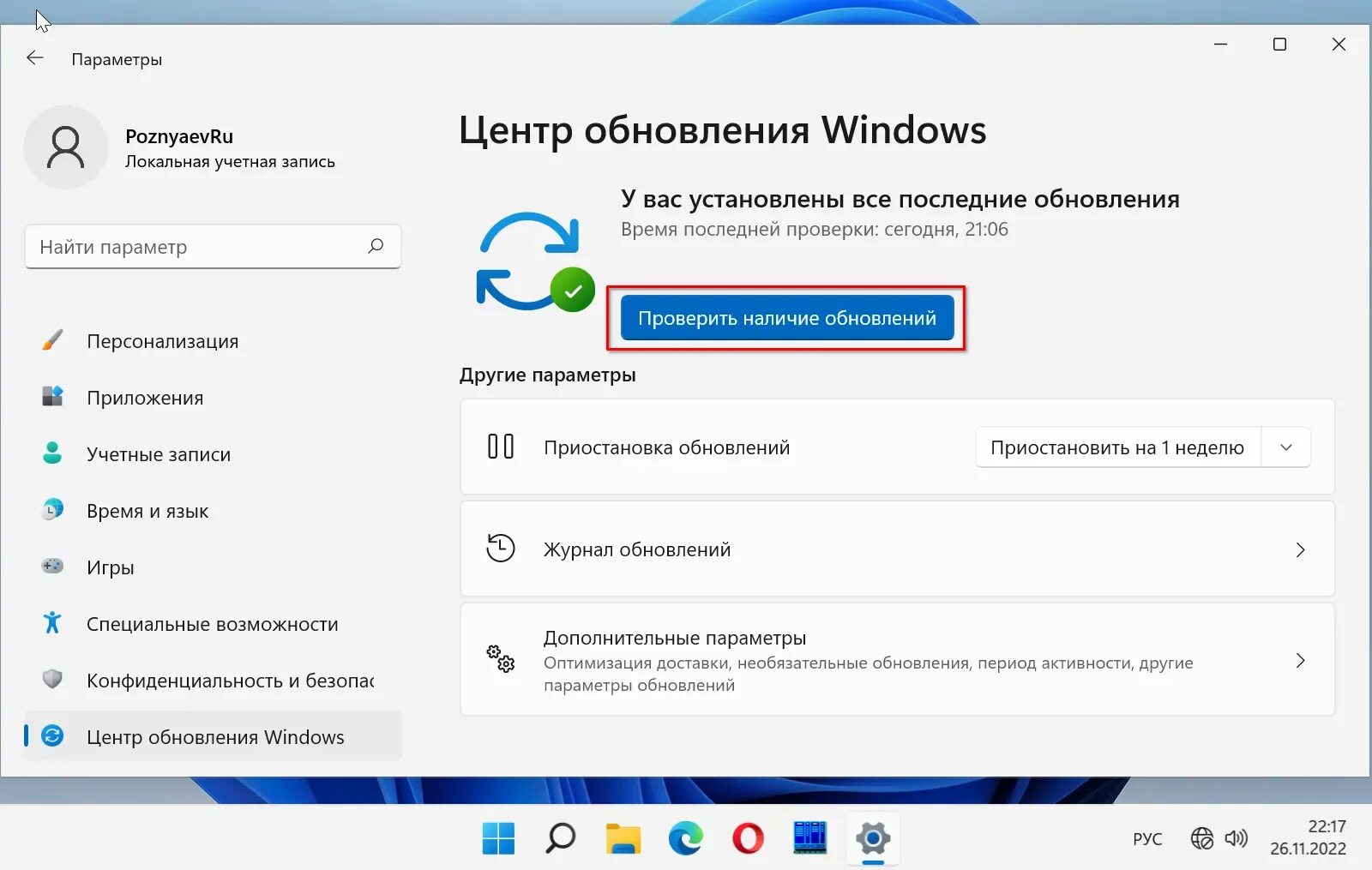This screenshot has width=1372, height=870.
Task: Click Приостановить на 1 неделю button
Action: 1117,447
